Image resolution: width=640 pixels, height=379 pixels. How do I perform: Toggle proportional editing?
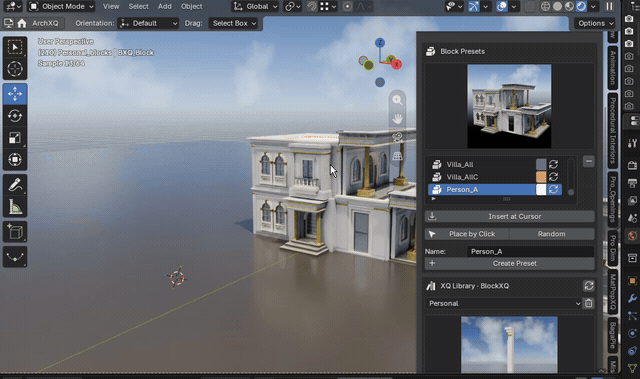click(x=348, y=7)
